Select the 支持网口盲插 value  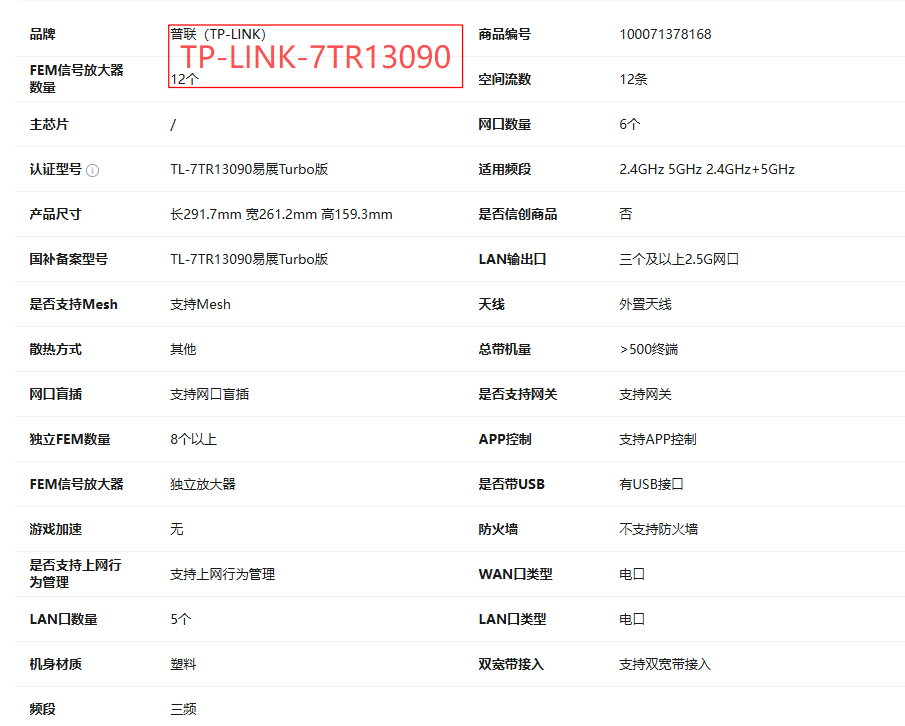click(x=209, y=394)
